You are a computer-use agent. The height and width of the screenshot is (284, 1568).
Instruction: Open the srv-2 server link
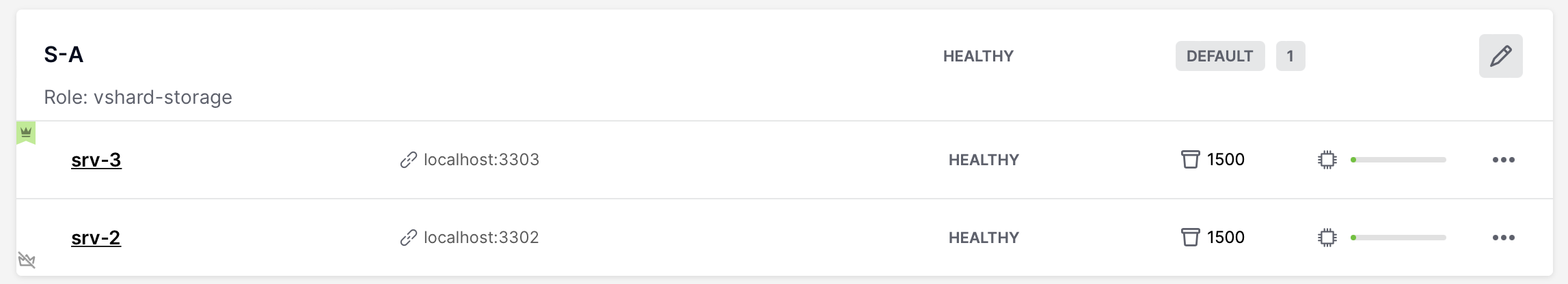[x=96, y=238]
